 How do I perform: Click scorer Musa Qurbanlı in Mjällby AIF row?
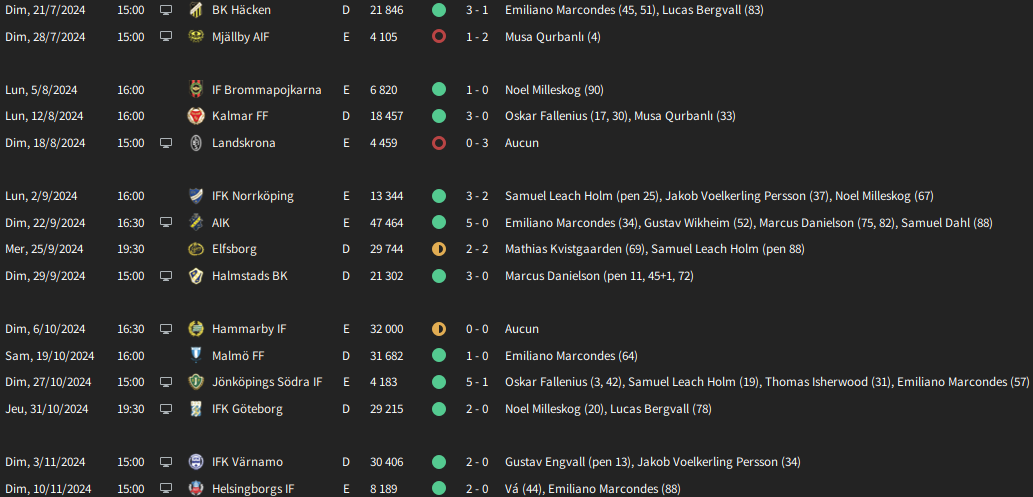(544, 37)
